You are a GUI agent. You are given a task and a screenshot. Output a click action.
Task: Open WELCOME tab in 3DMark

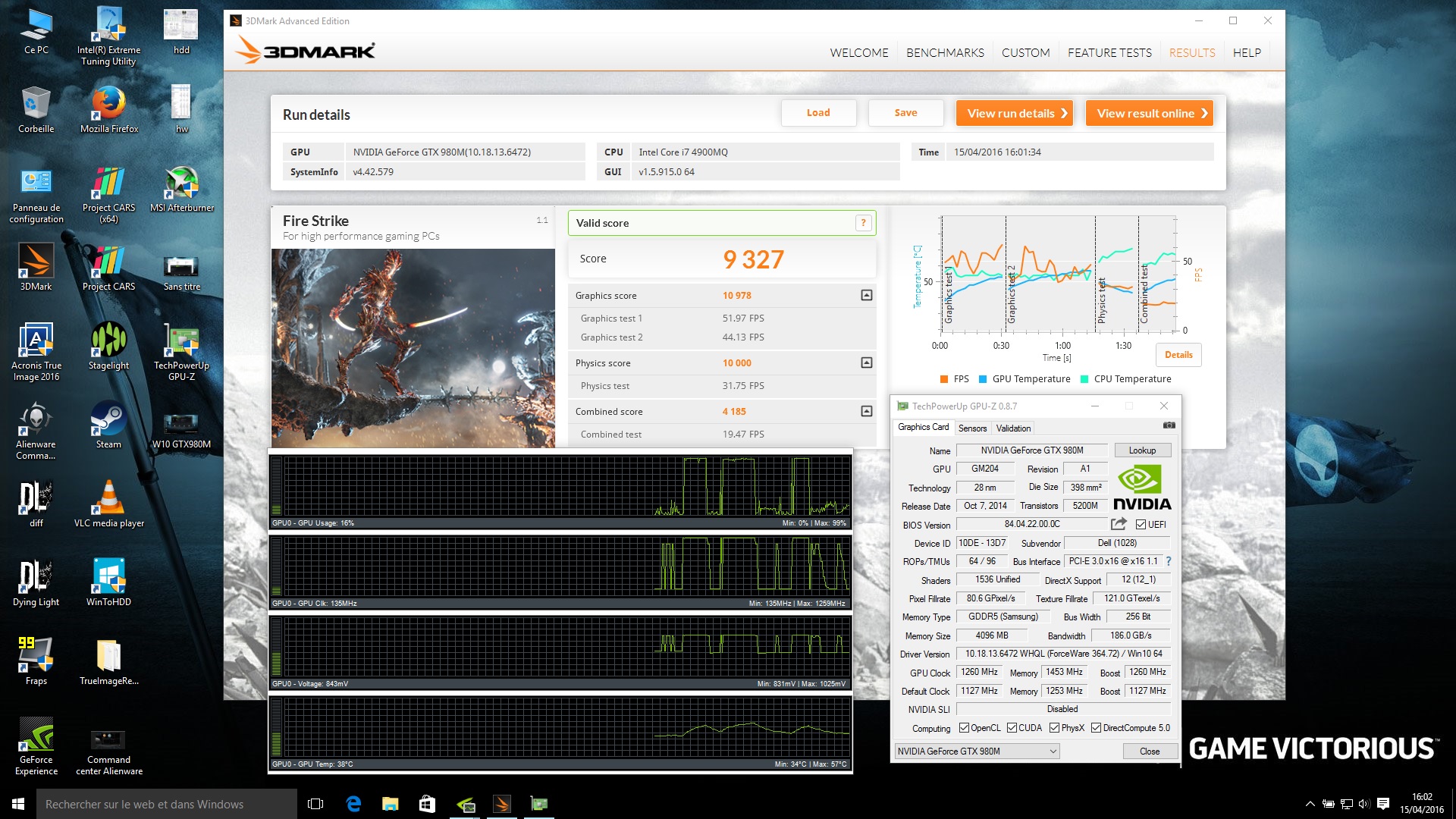point(859,52)
